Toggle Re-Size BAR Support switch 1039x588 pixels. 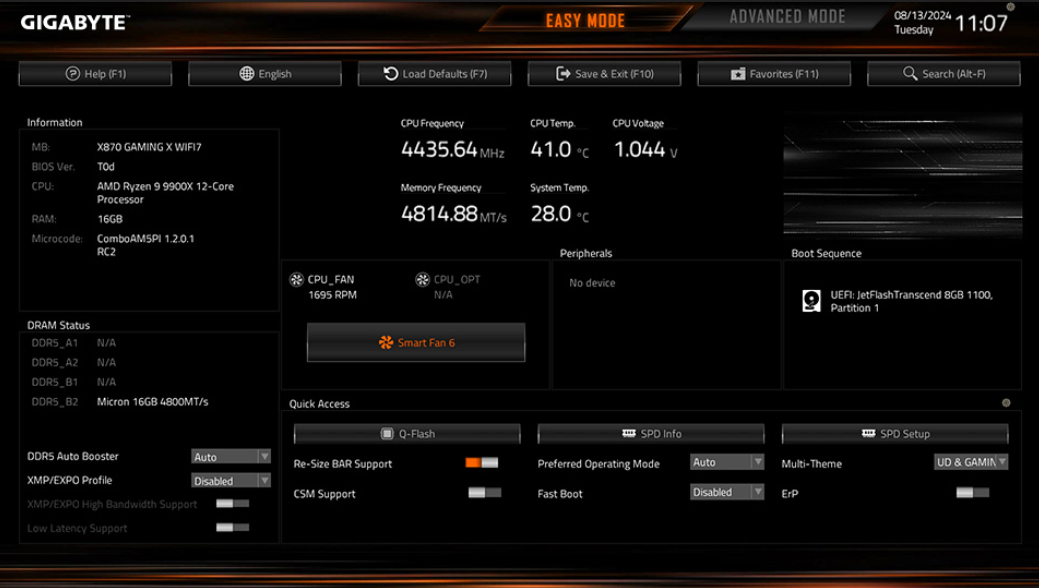(x=482, y=463)
